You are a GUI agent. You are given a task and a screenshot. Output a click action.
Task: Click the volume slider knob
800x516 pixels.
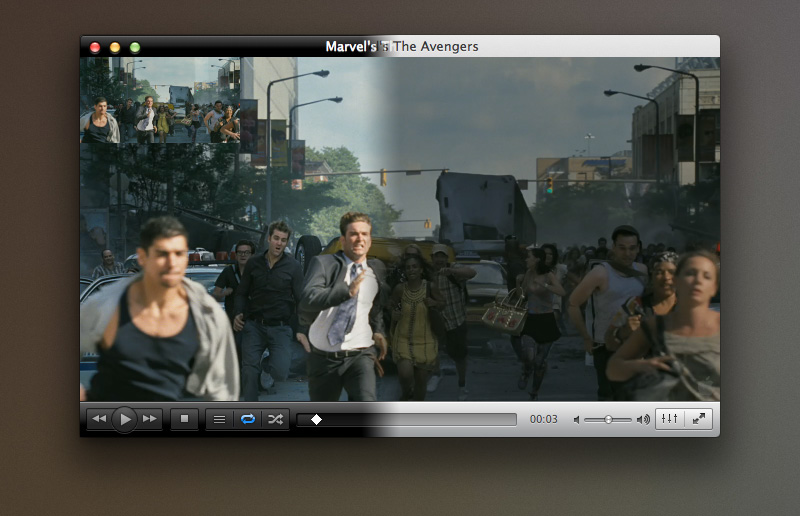pyautogui.click(x=608, y=420)
